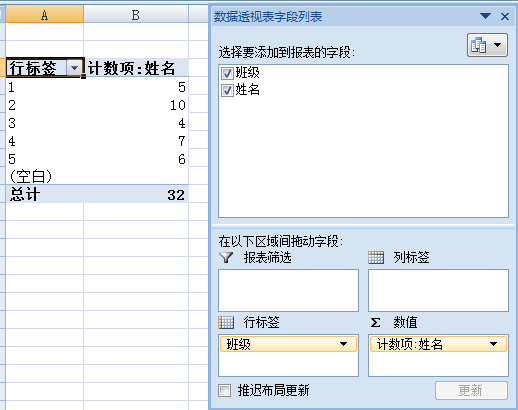Click the sigma values area icon
Viewport: 518px width, 410px height.
375,322
